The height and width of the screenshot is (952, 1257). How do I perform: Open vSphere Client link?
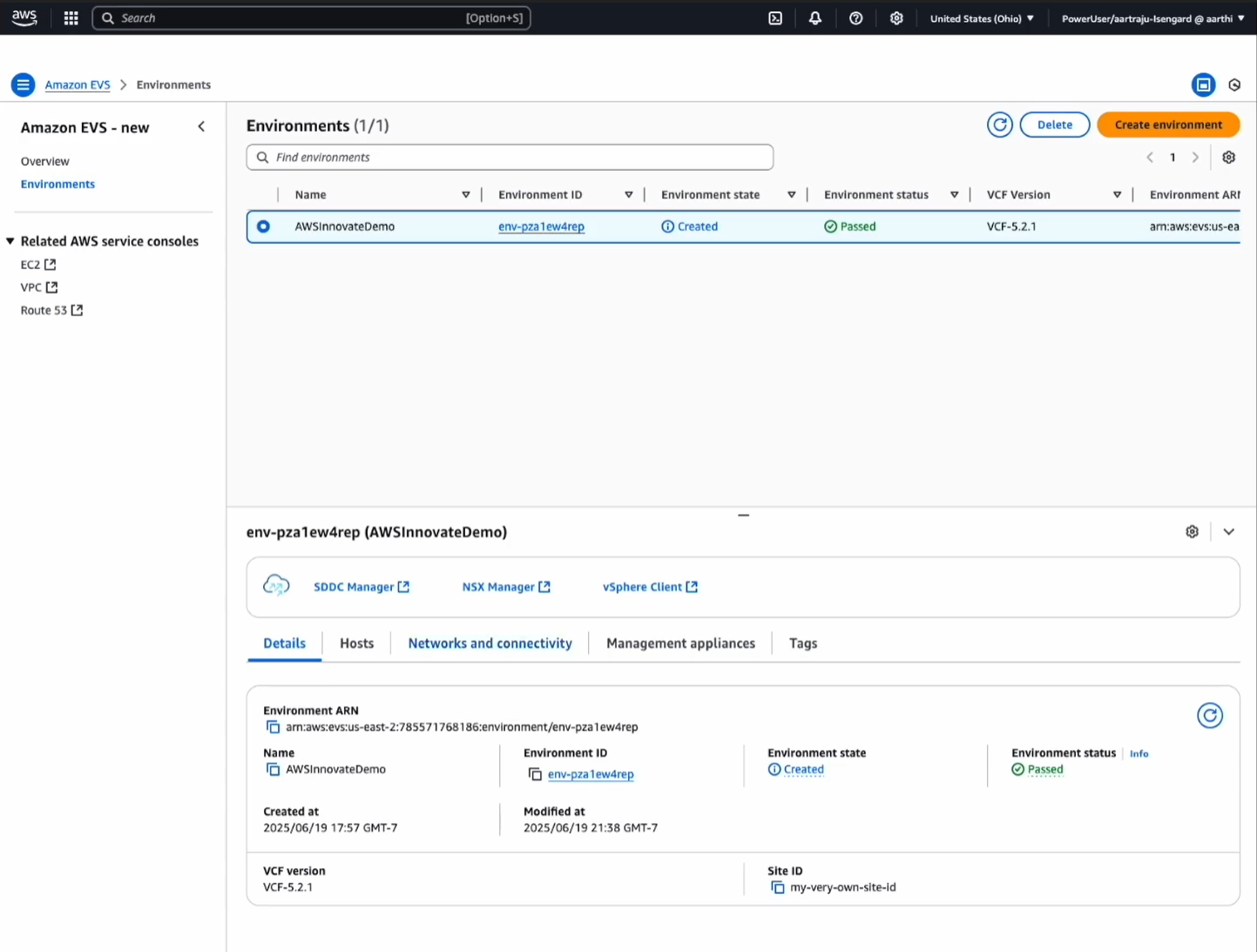651,587
